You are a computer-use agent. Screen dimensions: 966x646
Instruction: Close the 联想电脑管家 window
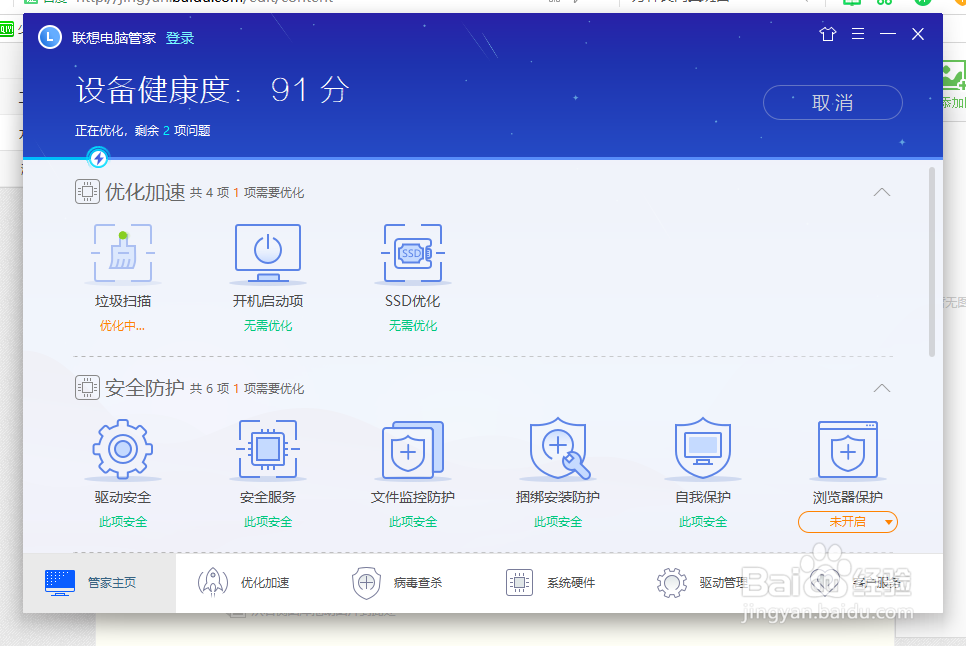pyautogui.click(x=918, y=34)
